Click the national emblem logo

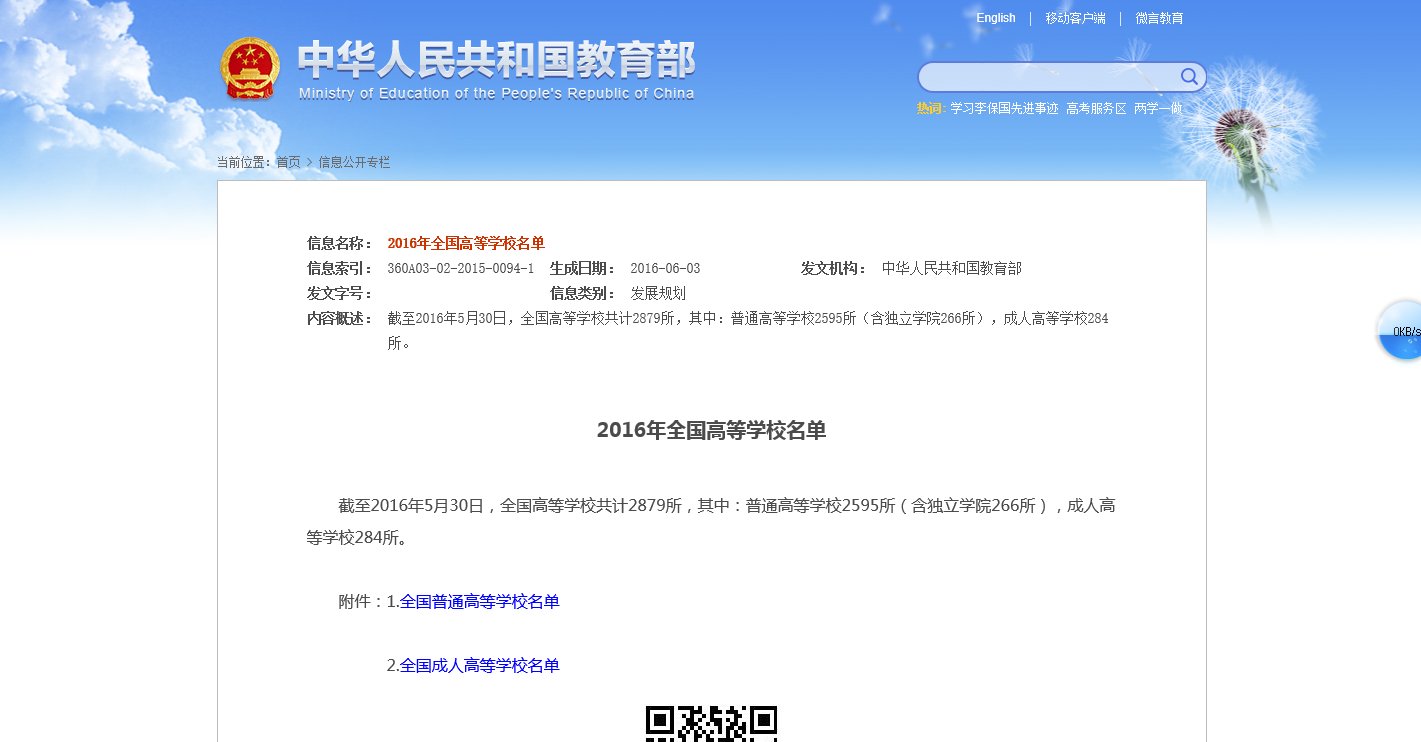[x=250, y=67]
